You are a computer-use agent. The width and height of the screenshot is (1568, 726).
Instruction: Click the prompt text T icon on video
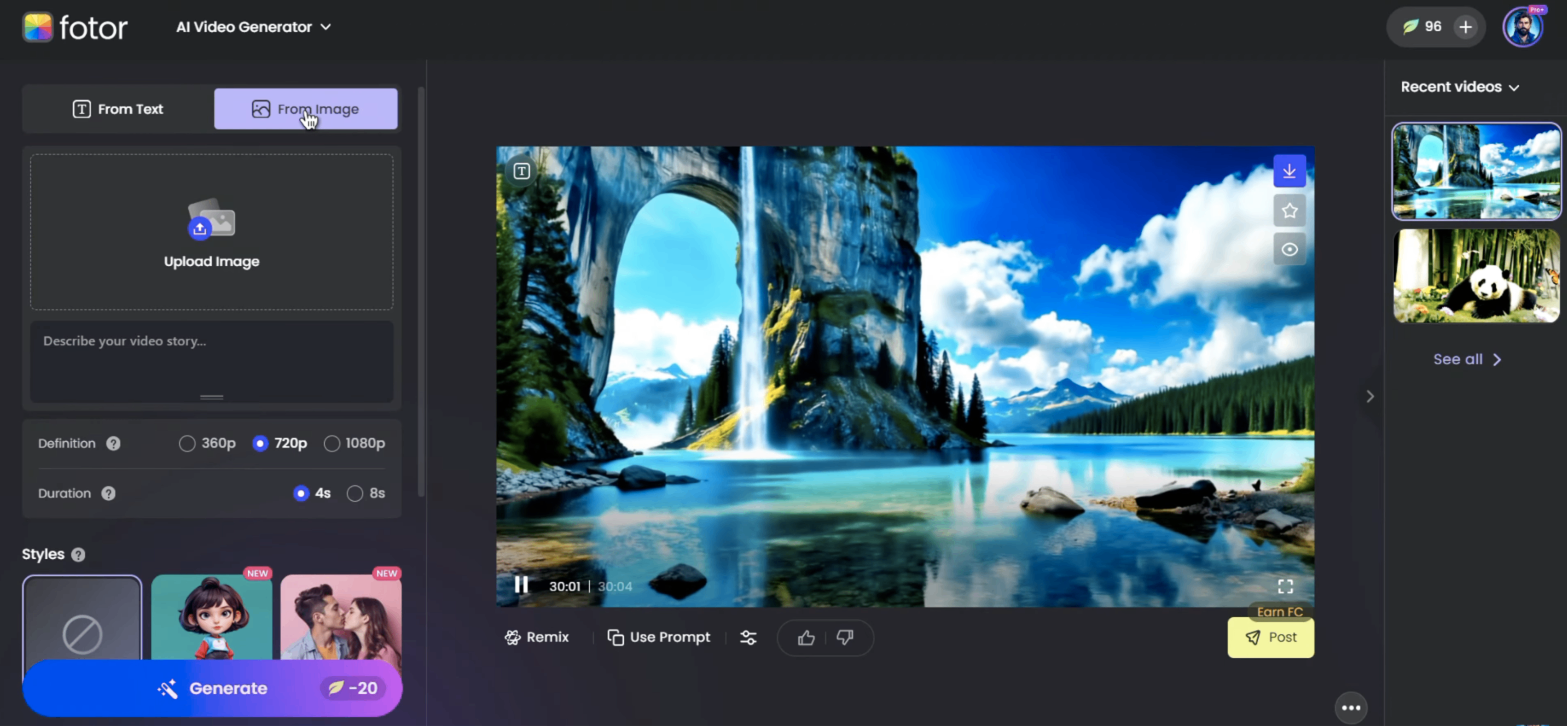[521, 171]
